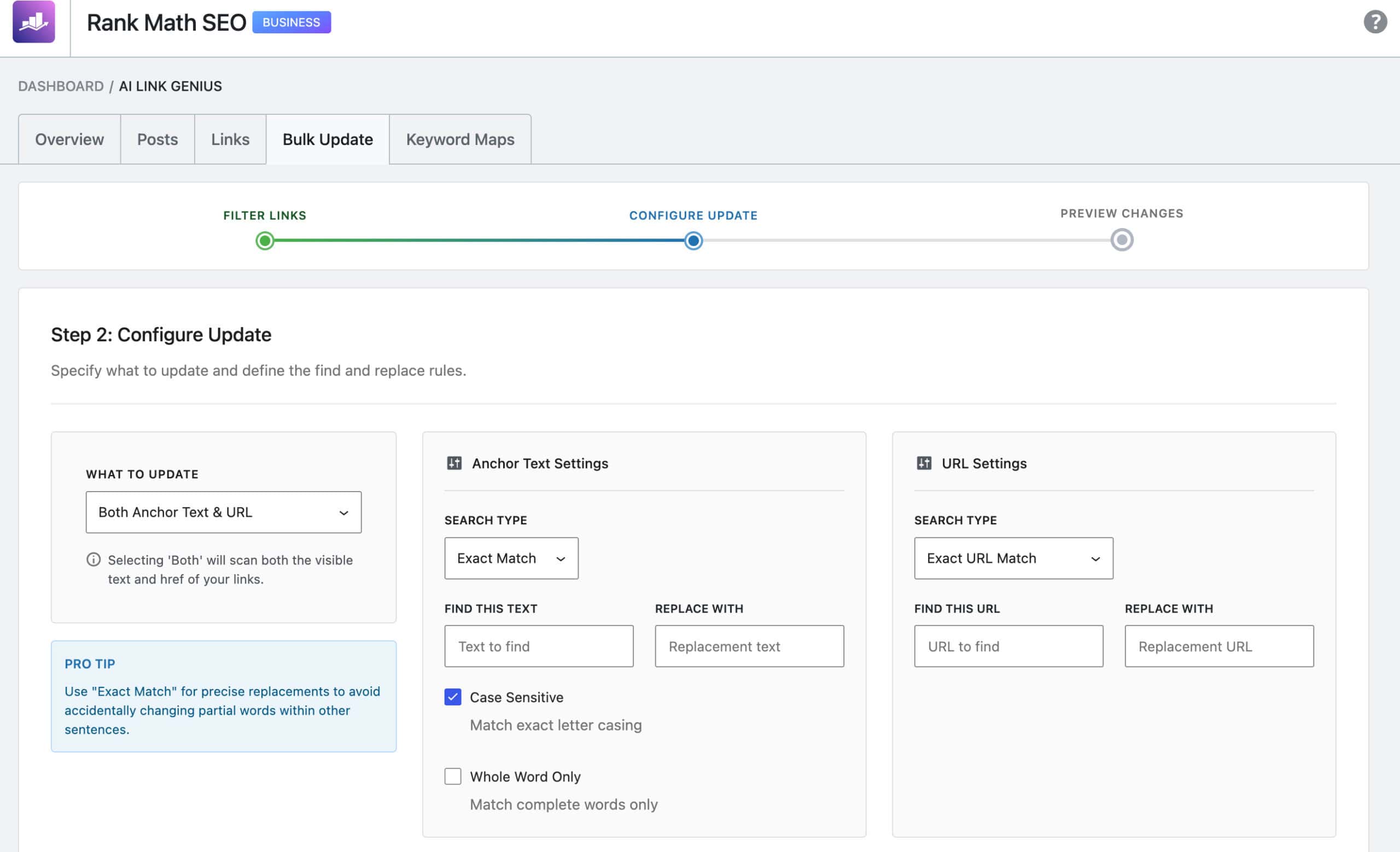Image resolution: width=1400 pixels, height=852 pixels.
Task: Open the Anchor Text Search Type dropdown
Action: pyautogui.click(x=511, y=558)
